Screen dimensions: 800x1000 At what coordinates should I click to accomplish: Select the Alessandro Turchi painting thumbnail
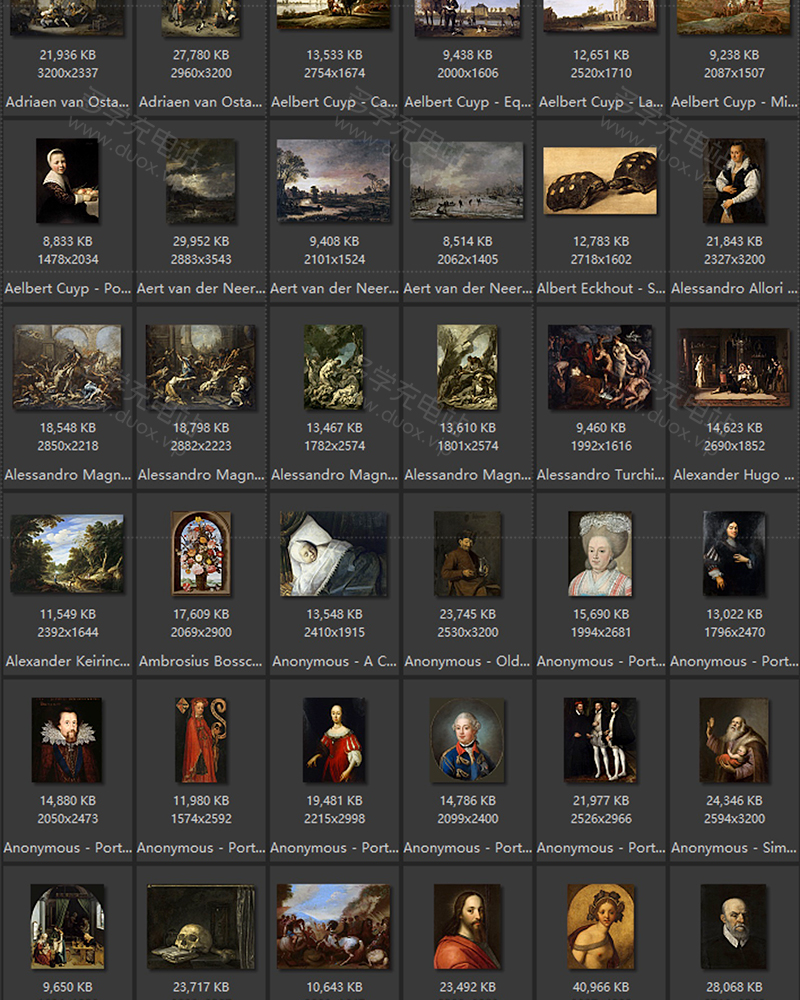600,367
